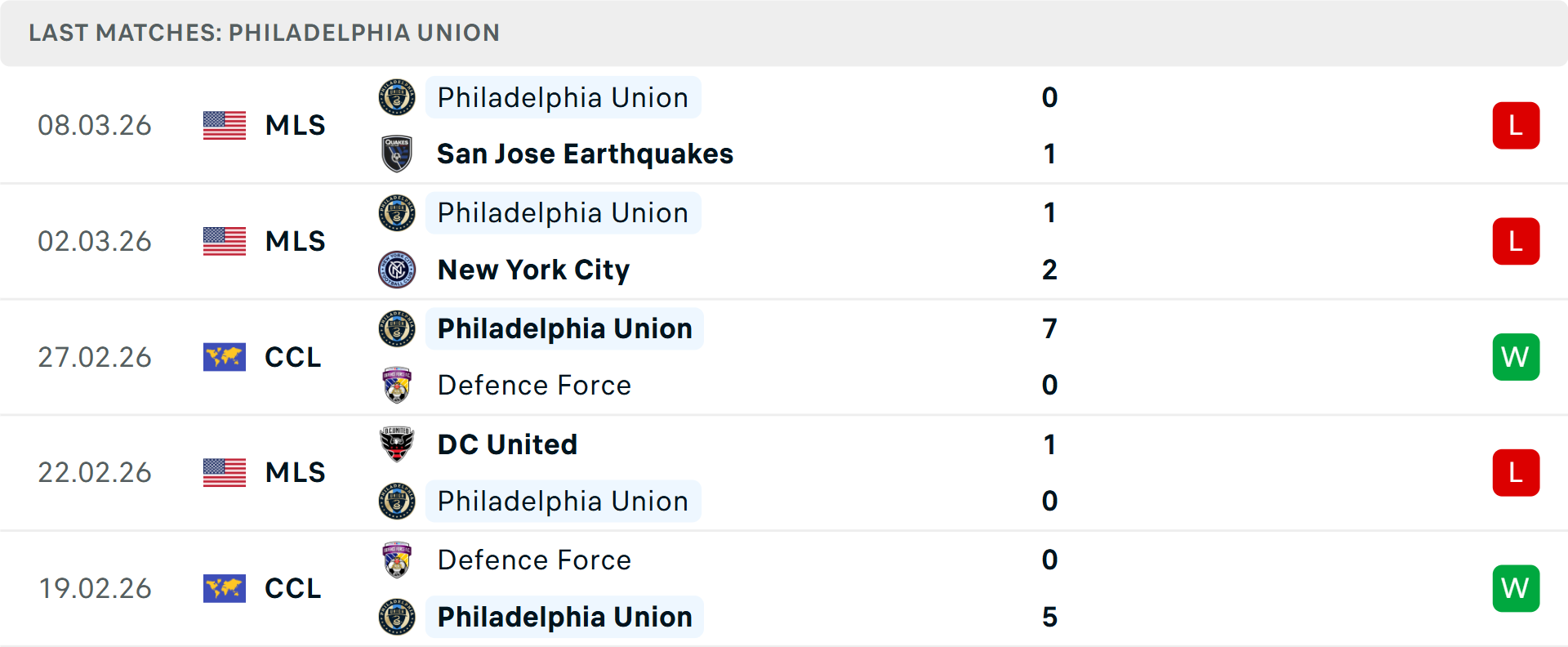
Task: Select the date 22.02.26 entry
Action: (95, 472)
